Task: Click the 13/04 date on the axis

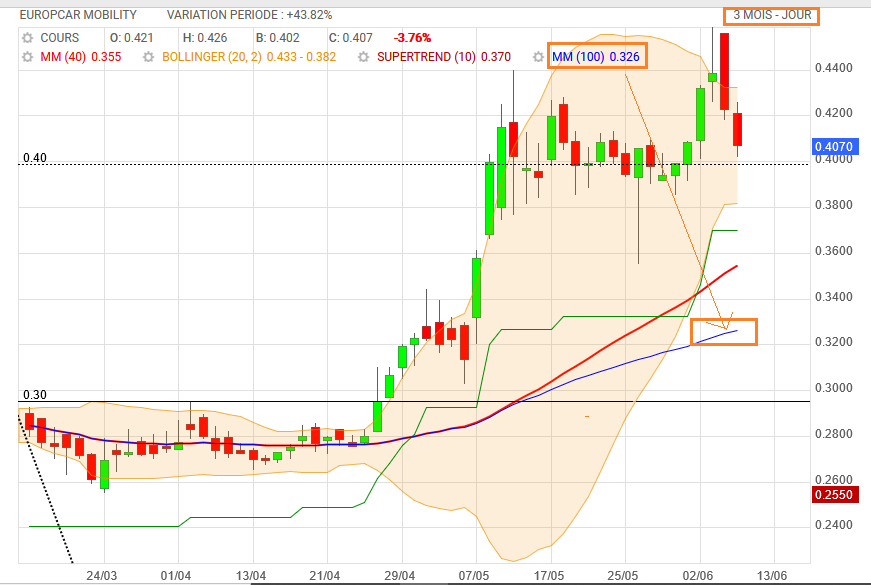Action: (251, 576)
